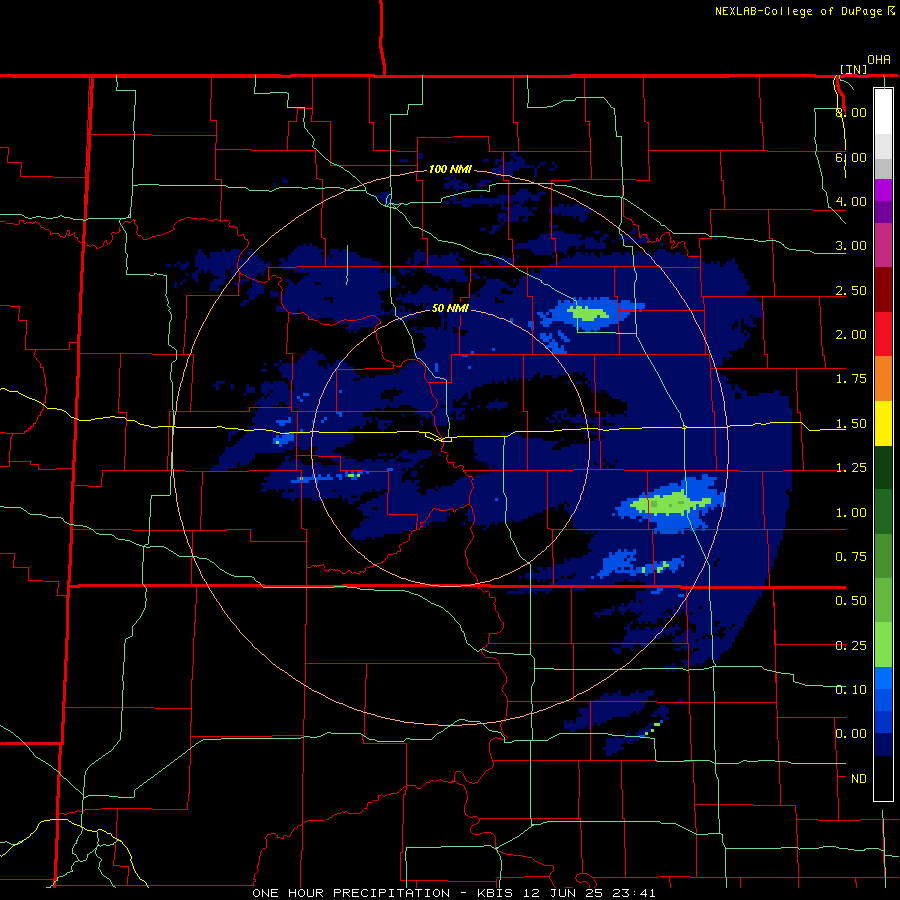Click the "[IN]" units label above legend
This screenshot has width=900, height=900.
854,69
